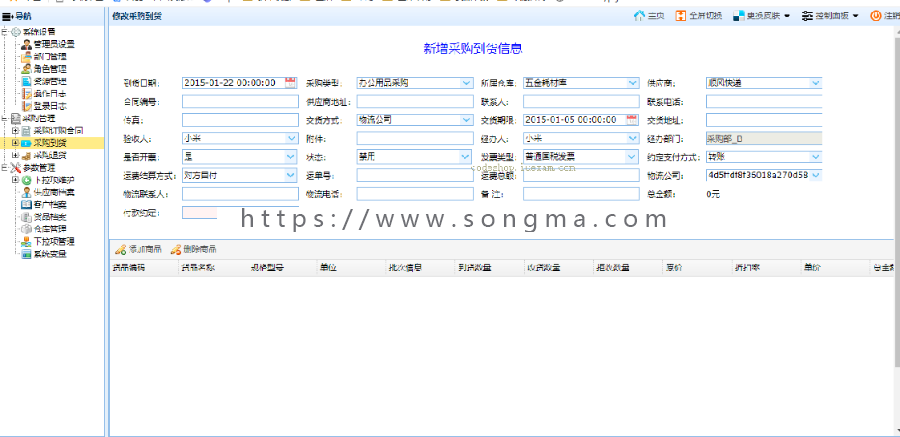Click the 物流联系人 input field
Screen dimensions: 900x437
click(x=240, y=194)
